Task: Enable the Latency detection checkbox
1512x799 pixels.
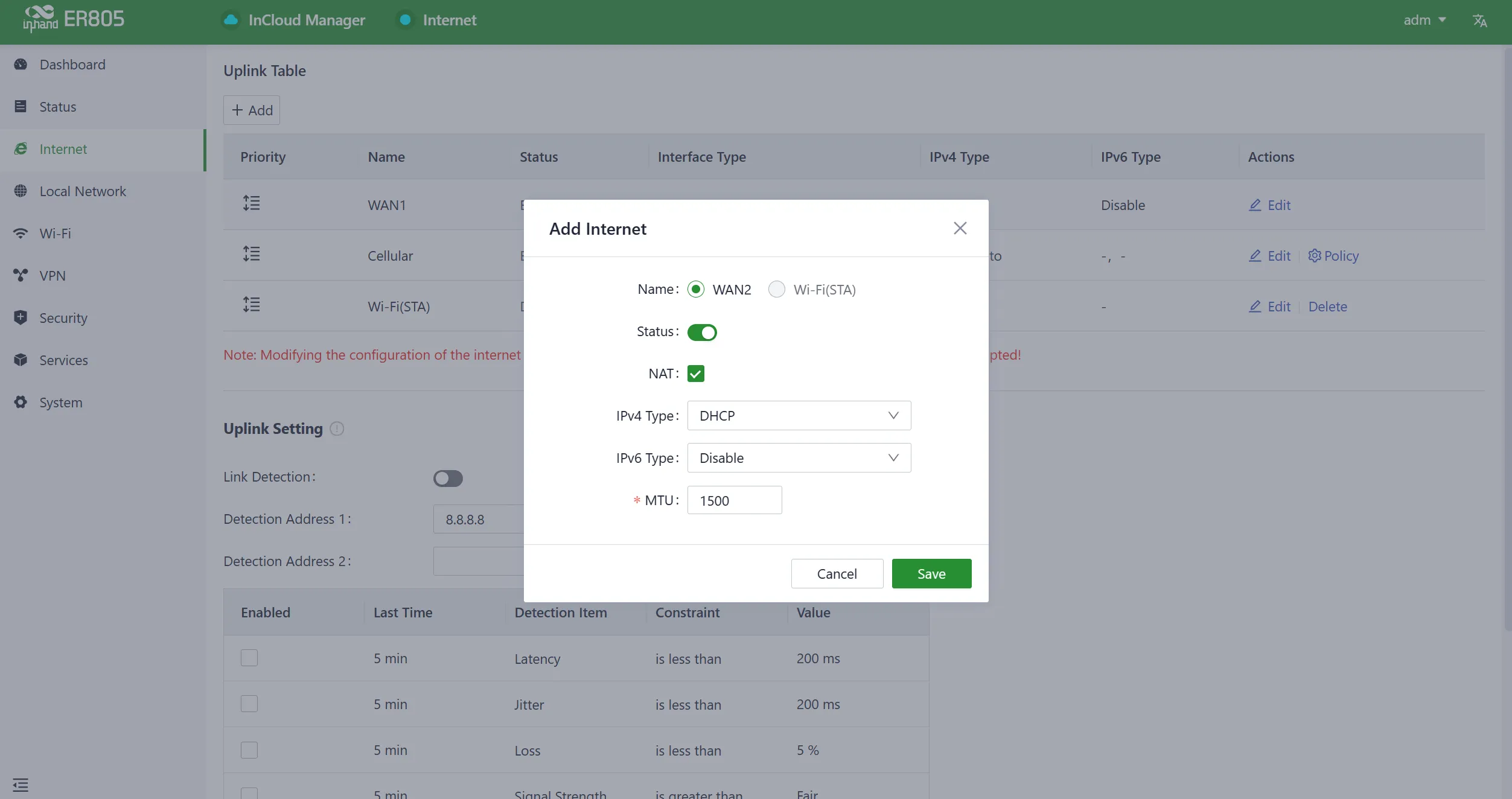Action: (249, 658)
